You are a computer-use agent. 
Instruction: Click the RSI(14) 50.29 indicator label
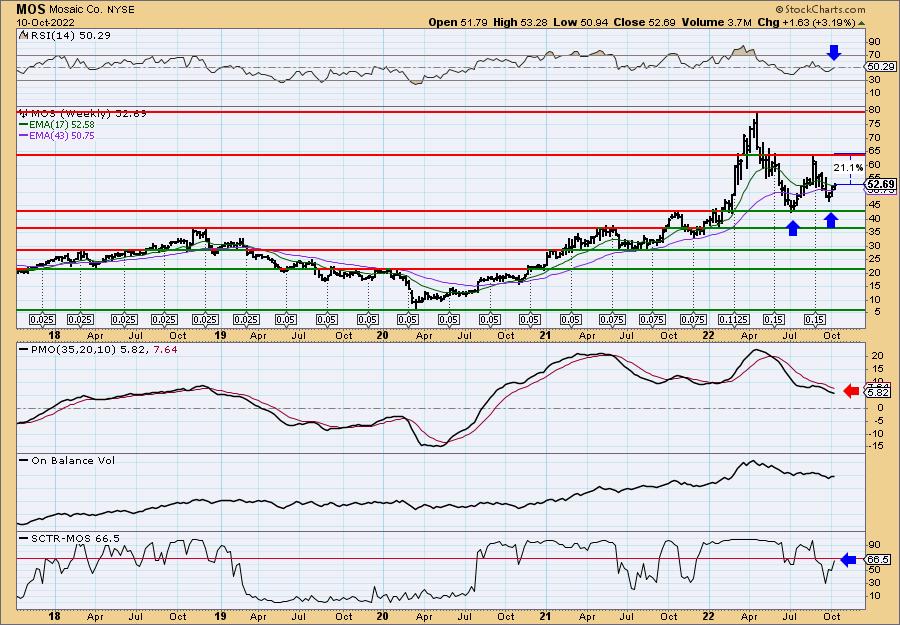pyautogui.click(x=65, y=36)
